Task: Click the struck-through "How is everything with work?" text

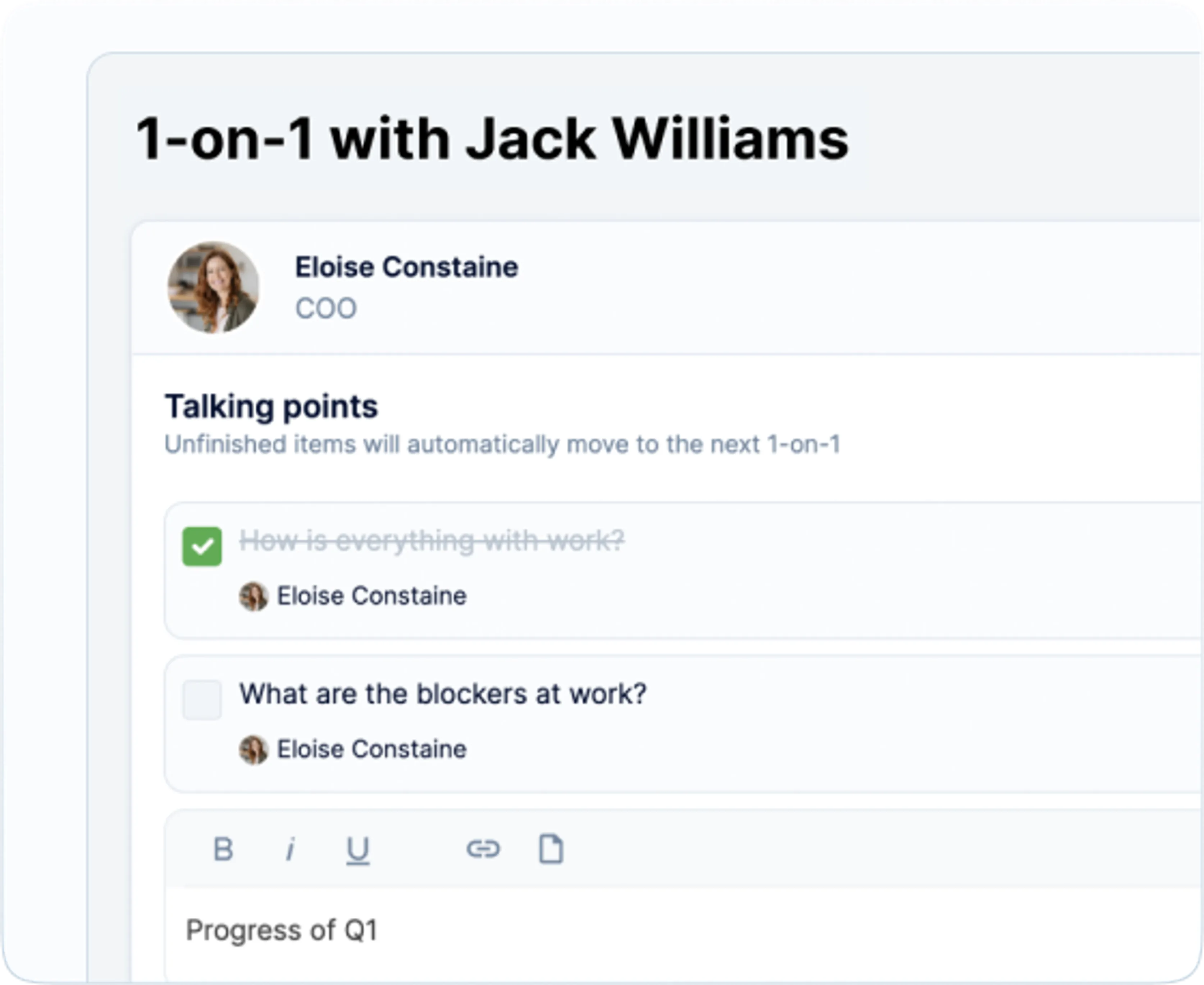Action: click(432, 540)
